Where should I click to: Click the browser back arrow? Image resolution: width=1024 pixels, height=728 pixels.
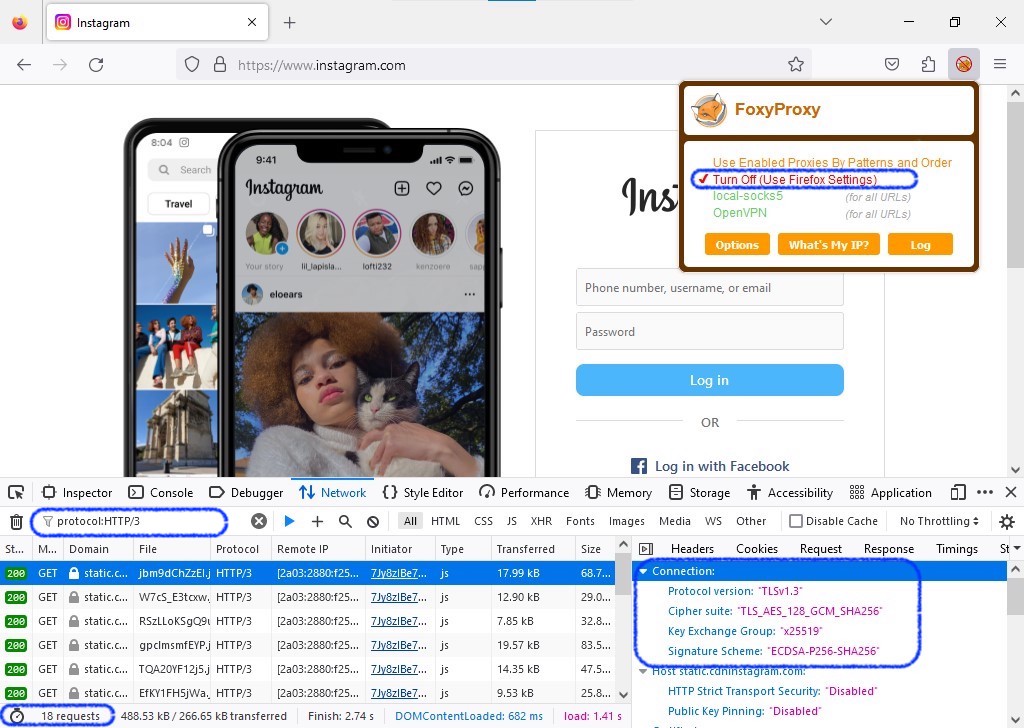coord(24,65)
